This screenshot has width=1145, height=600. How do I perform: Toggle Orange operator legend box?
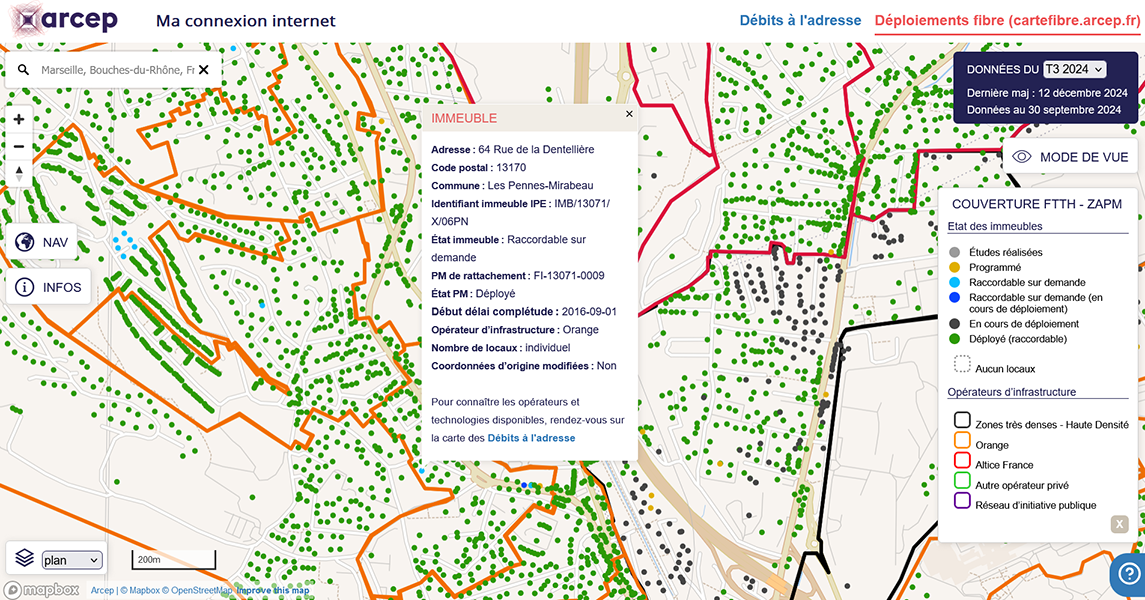962,441
